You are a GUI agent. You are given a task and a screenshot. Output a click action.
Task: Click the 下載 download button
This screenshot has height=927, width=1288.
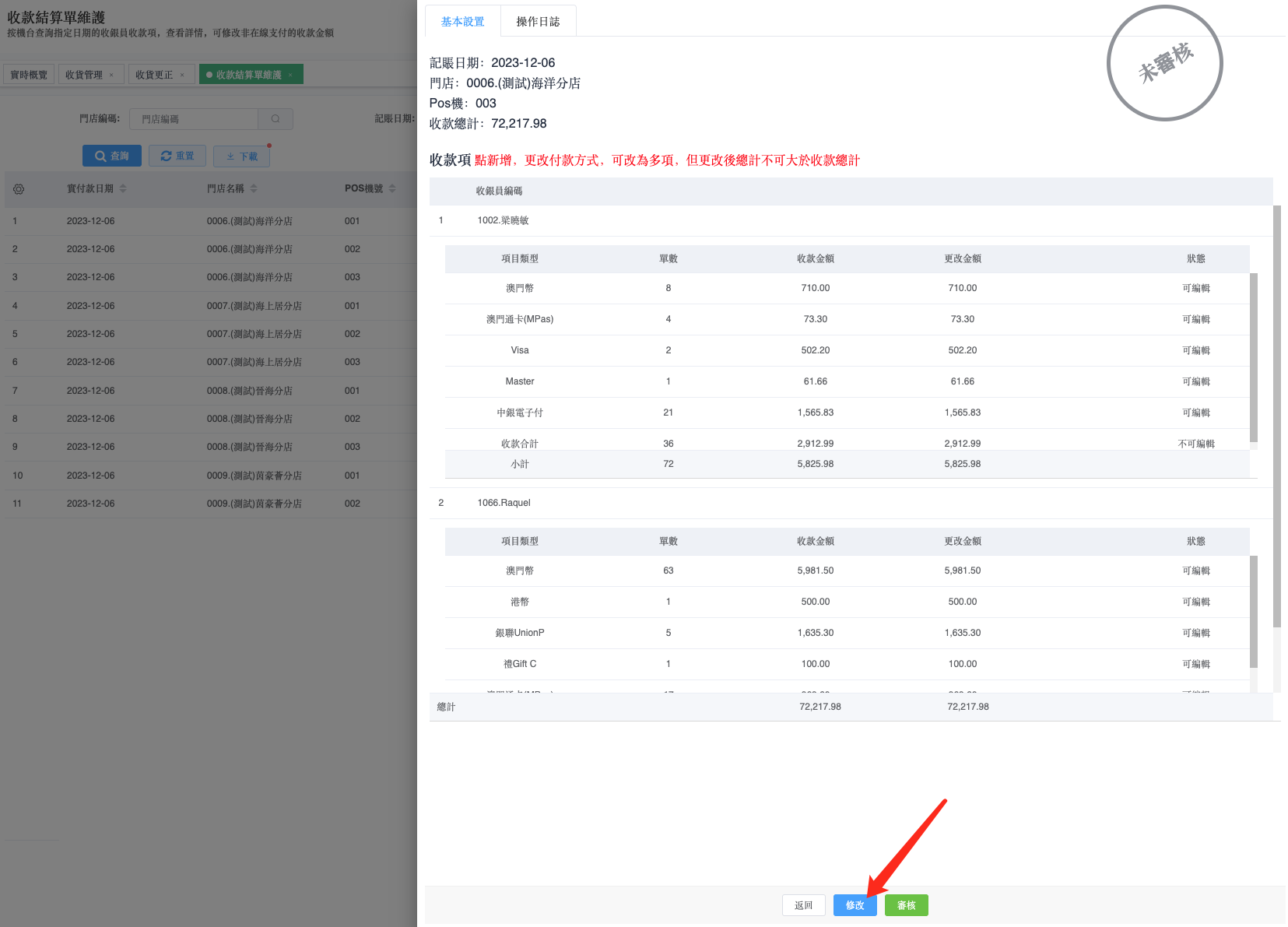coord(242,156)
